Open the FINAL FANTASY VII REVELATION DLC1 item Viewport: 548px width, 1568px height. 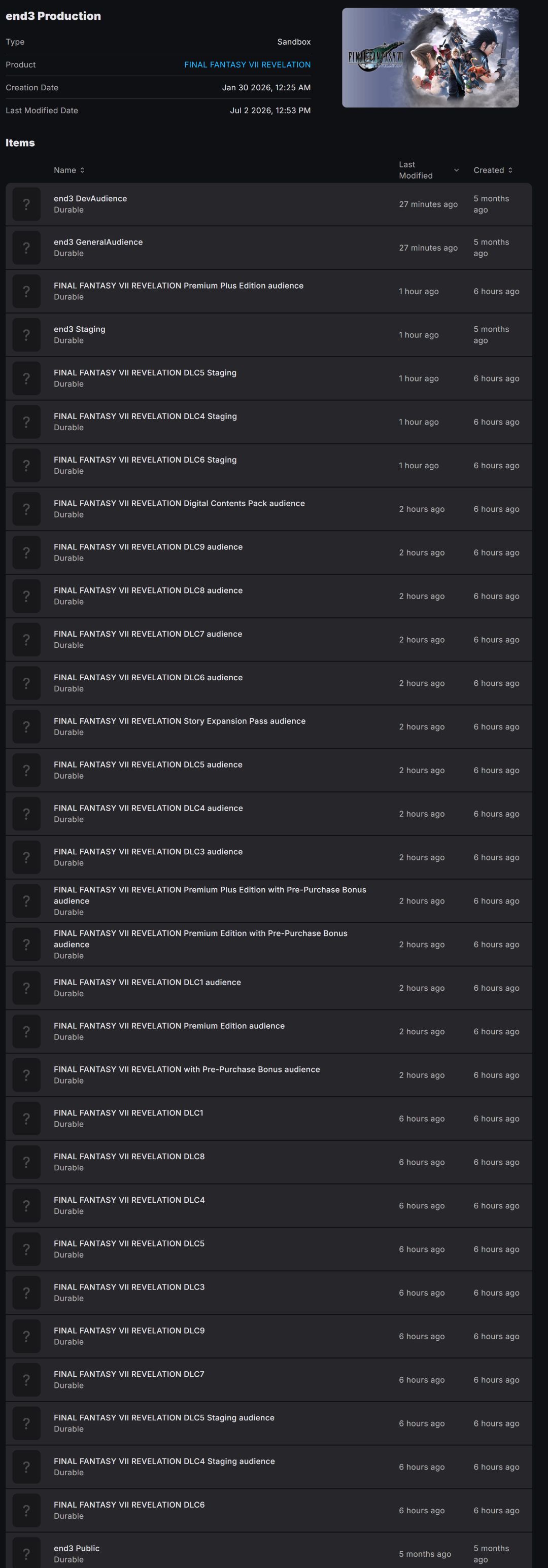[268, 1119]
